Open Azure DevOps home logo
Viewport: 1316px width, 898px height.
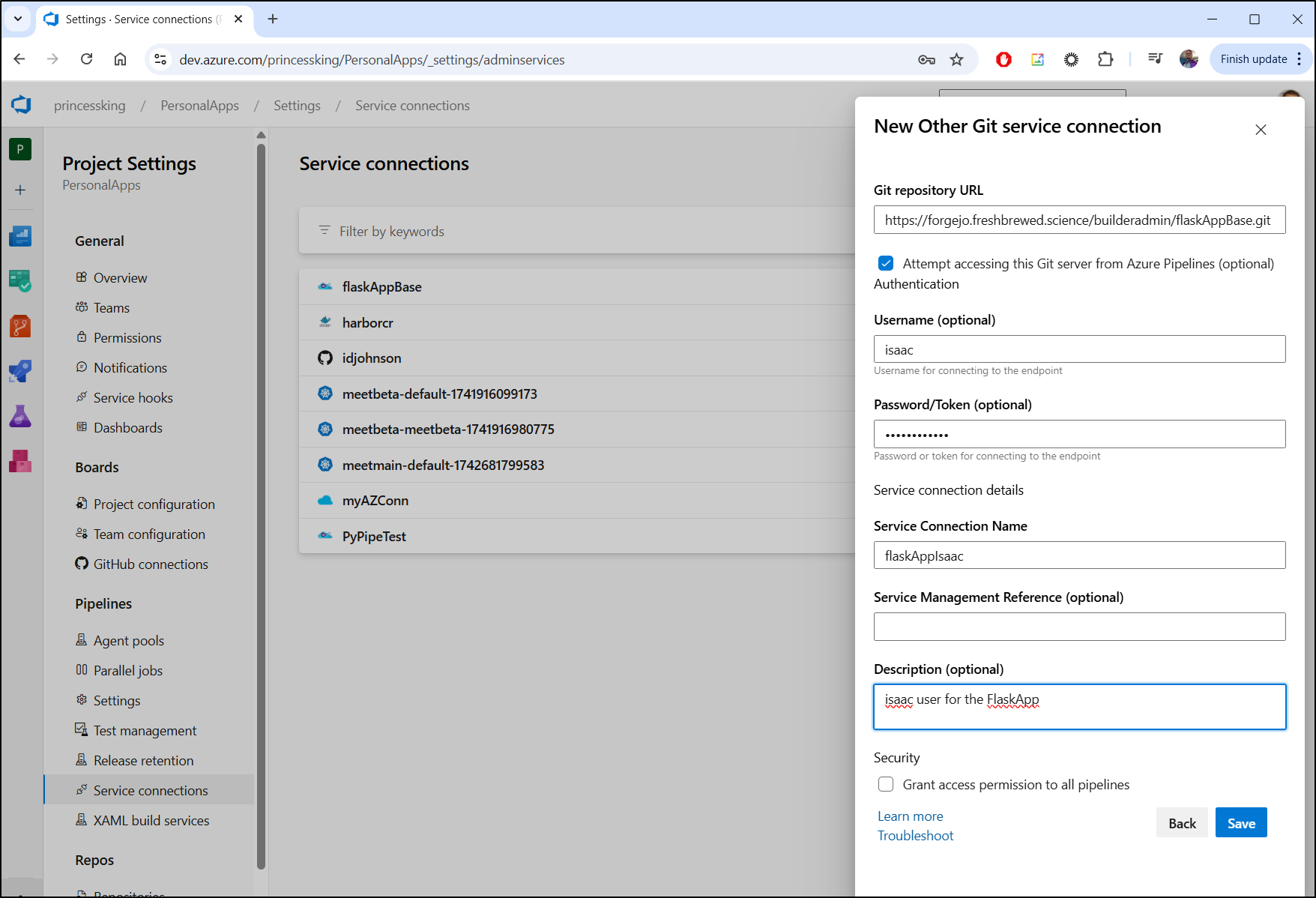tap(21, 105)
